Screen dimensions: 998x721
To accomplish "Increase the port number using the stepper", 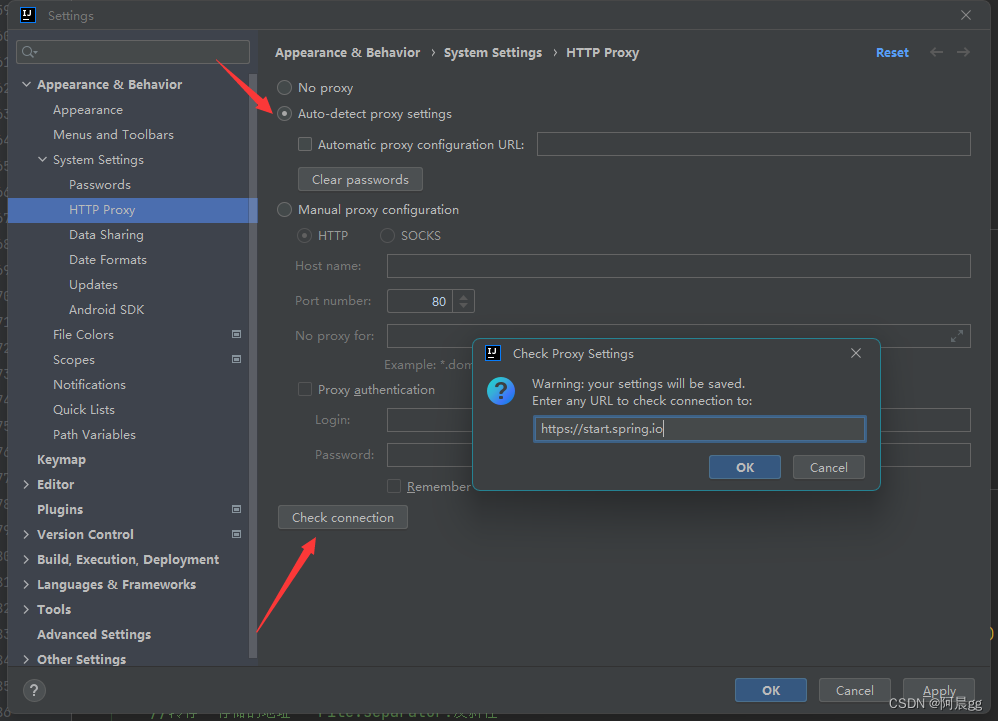I will [x=463, y=296].
